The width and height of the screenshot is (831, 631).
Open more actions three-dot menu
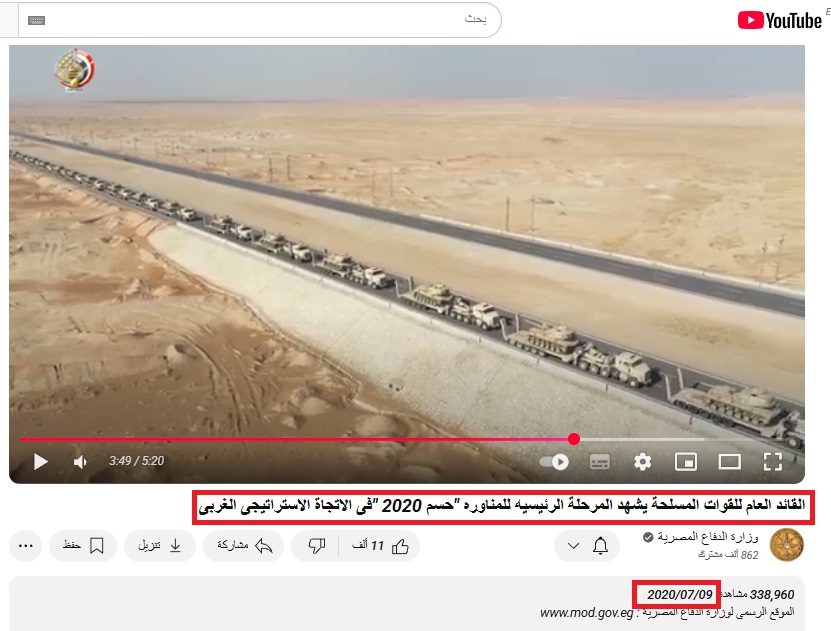pyautogui.click(x=27, y=546)
